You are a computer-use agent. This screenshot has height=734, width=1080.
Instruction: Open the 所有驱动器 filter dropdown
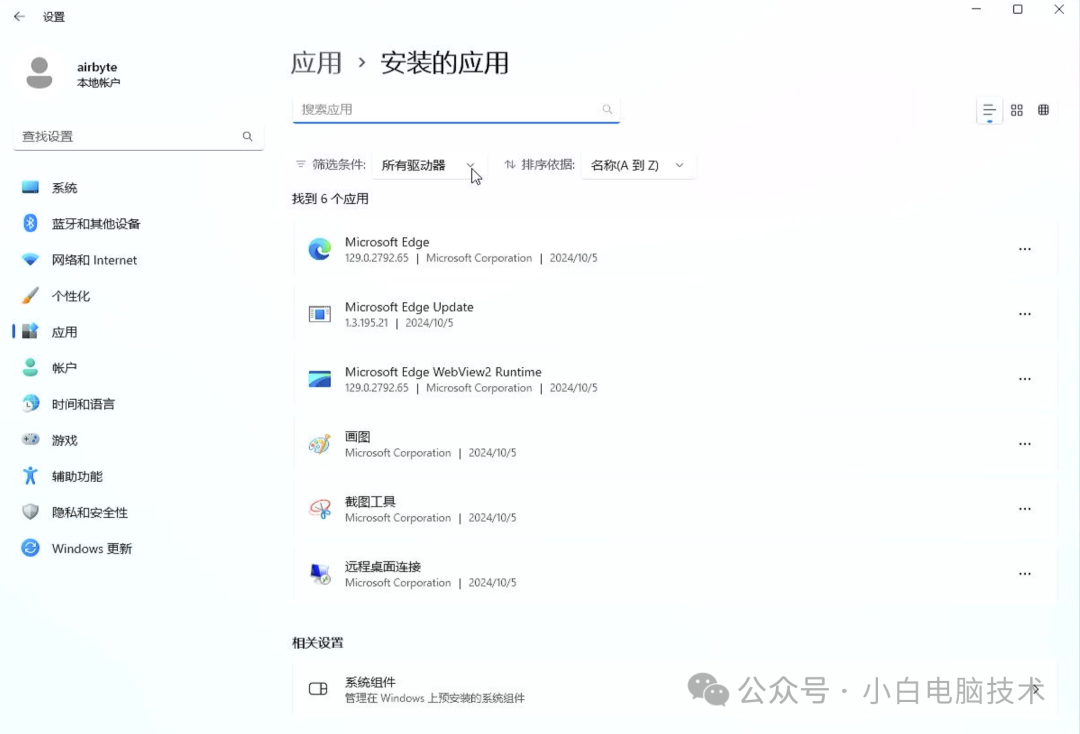click(x=429, y=165)
